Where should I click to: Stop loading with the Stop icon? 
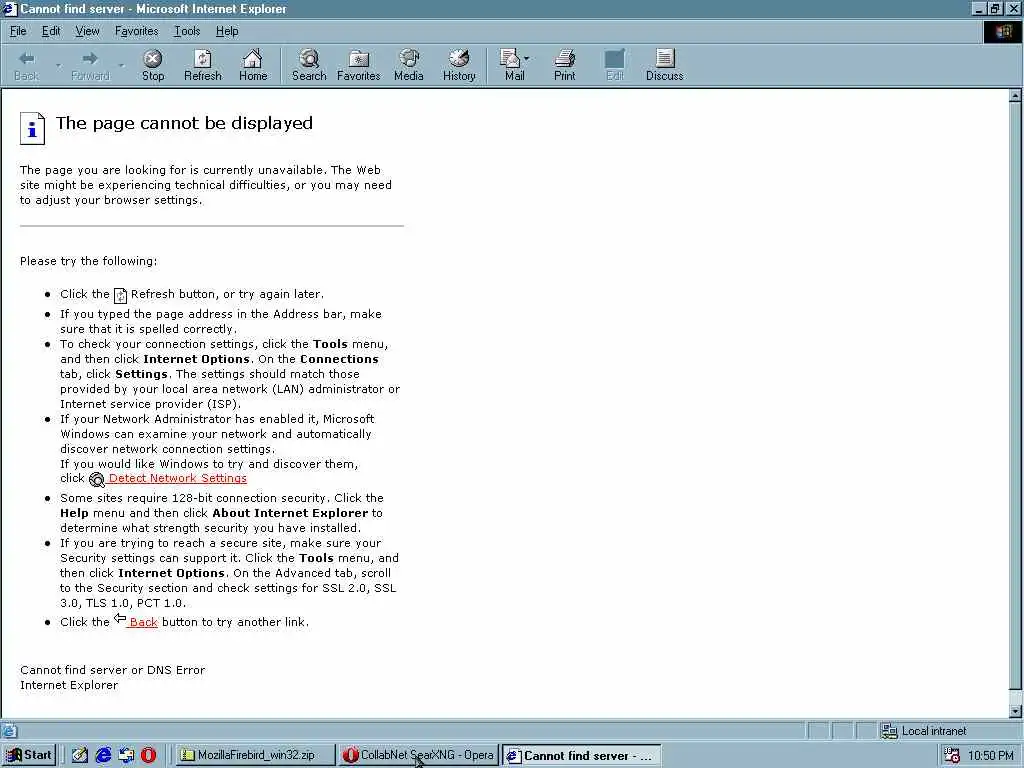(x=153, y=65)
